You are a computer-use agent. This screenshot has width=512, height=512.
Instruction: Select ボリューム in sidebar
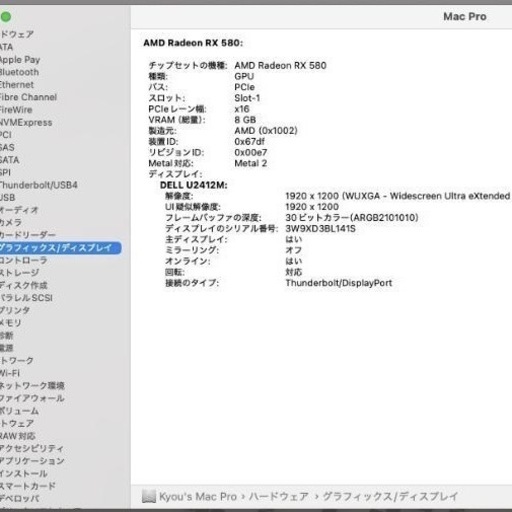point(19,411)
